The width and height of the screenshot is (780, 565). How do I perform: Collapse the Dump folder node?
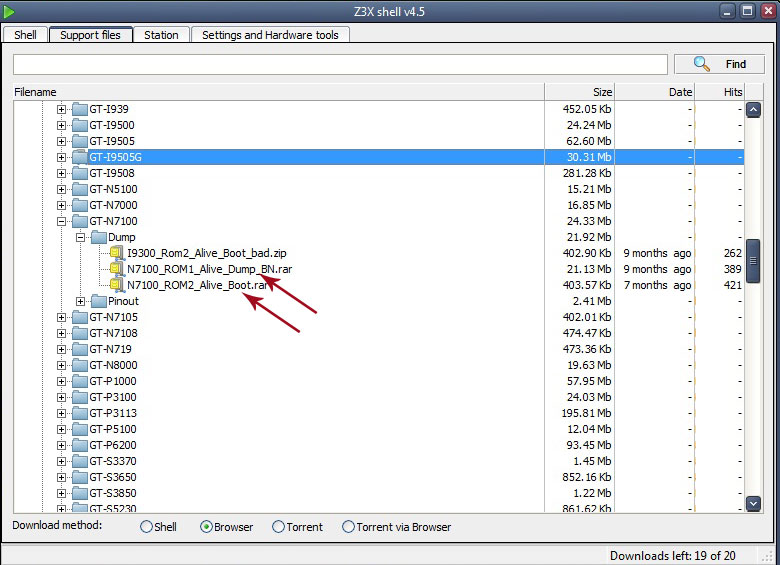coord(80,237)
